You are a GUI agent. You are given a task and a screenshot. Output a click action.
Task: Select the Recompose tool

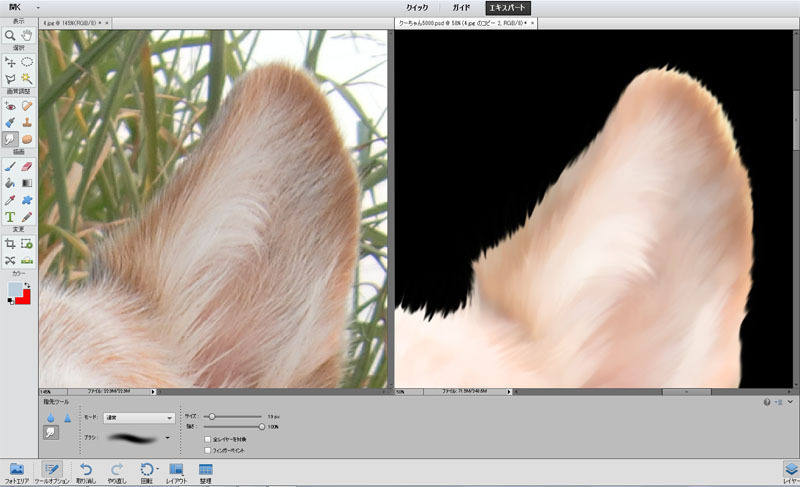27,244
